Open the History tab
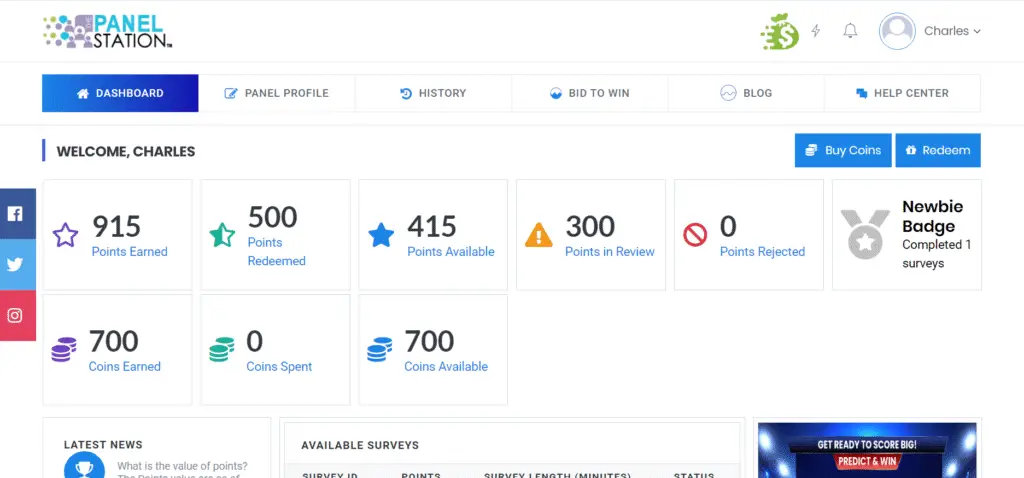The image size is (1024, 478). [x=433, y=93]
